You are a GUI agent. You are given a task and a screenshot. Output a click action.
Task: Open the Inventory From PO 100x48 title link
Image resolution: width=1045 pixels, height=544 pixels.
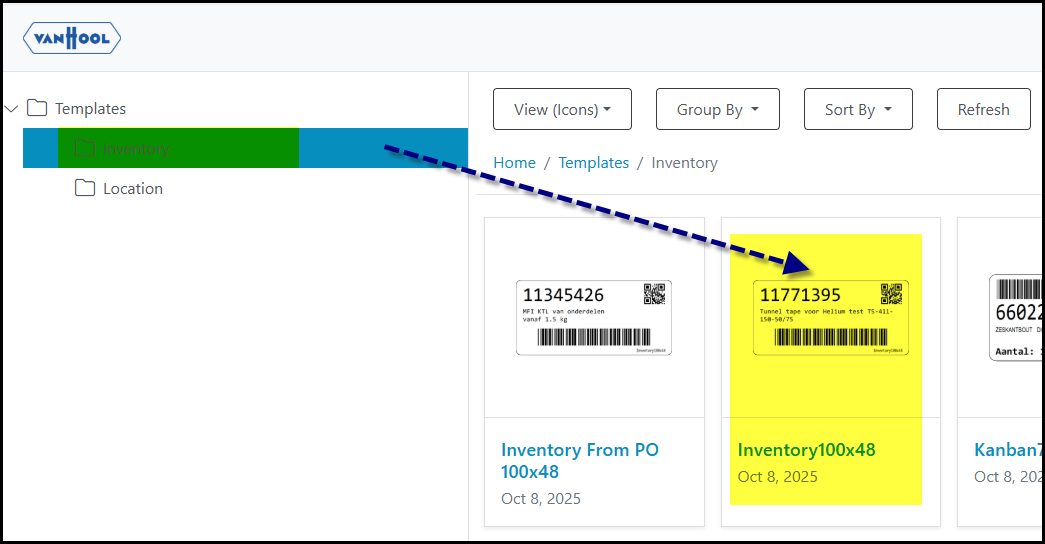point(579,460)
